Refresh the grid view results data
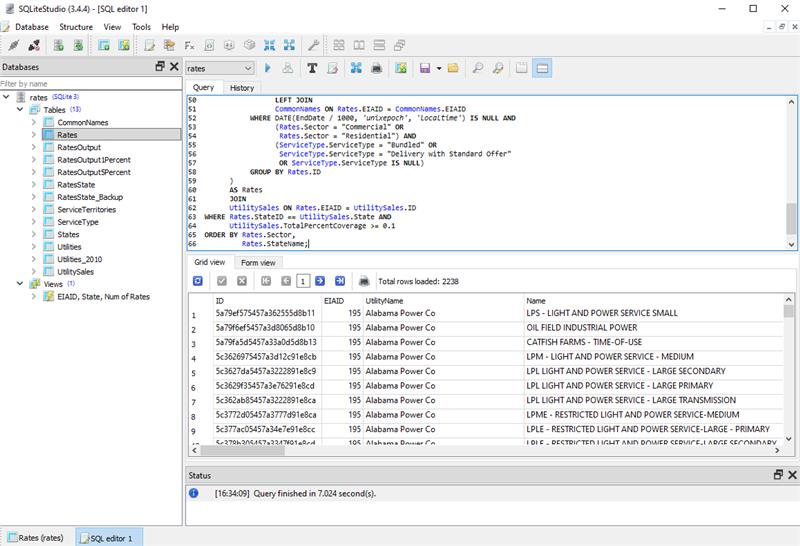Viewport: 800px width, 546px height. click(200, 281)
